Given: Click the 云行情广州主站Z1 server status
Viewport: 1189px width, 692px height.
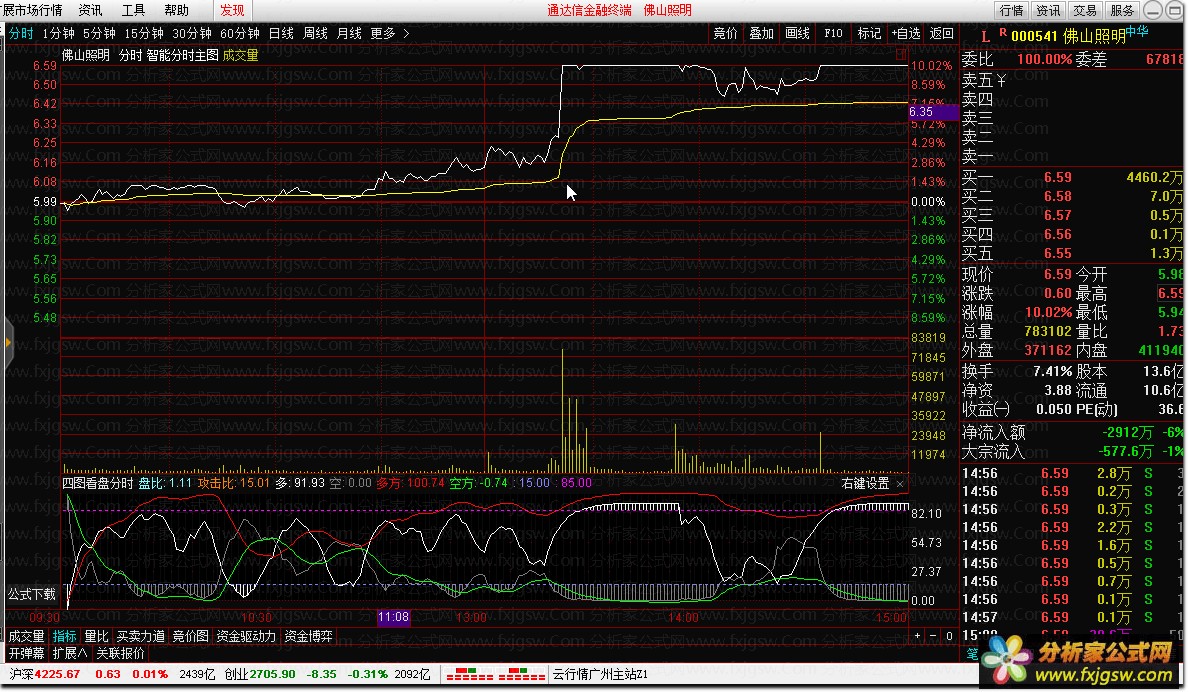Looking at the screenshot, I should pos(600,675).
